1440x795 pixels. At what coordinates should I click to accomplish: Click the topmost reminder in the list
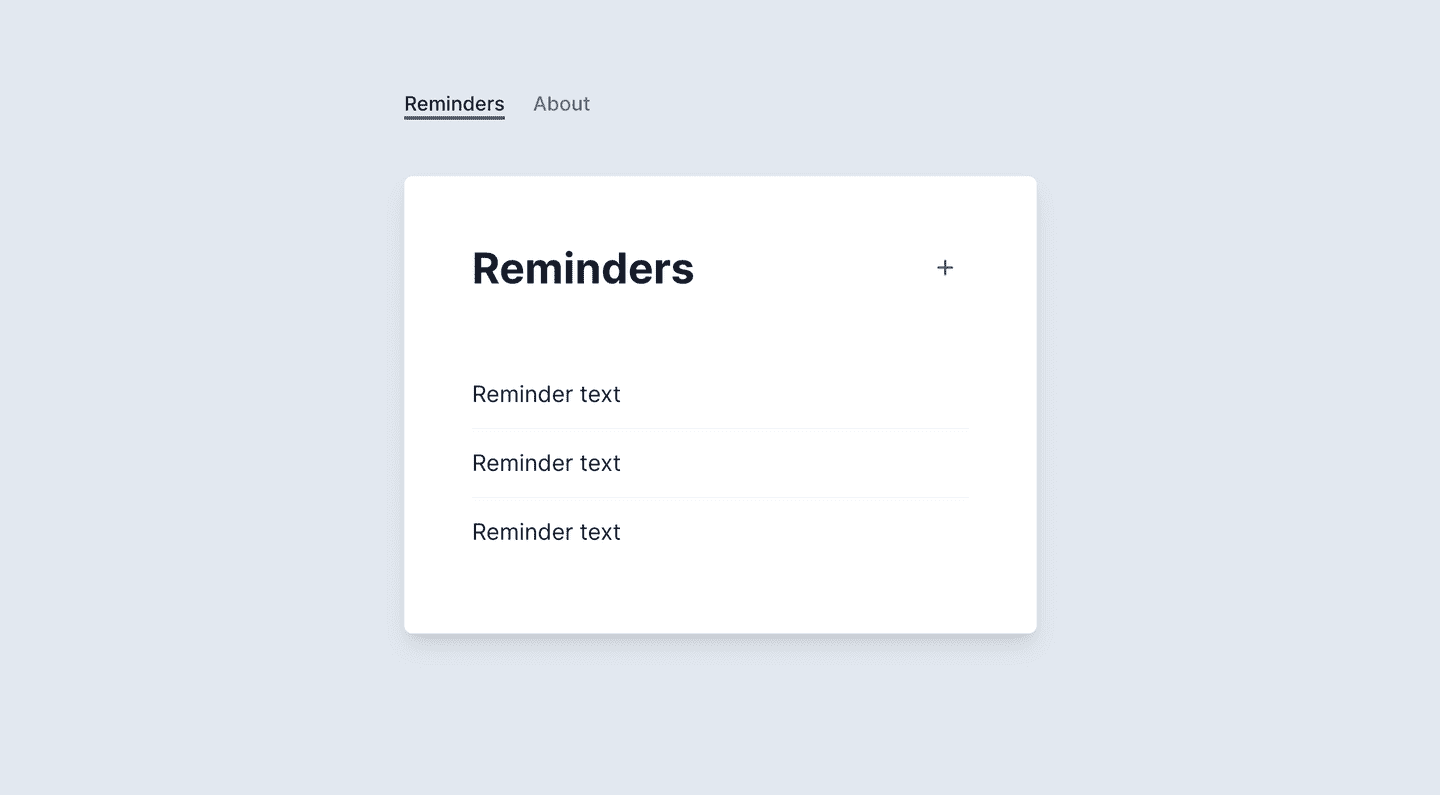(546, 394)
